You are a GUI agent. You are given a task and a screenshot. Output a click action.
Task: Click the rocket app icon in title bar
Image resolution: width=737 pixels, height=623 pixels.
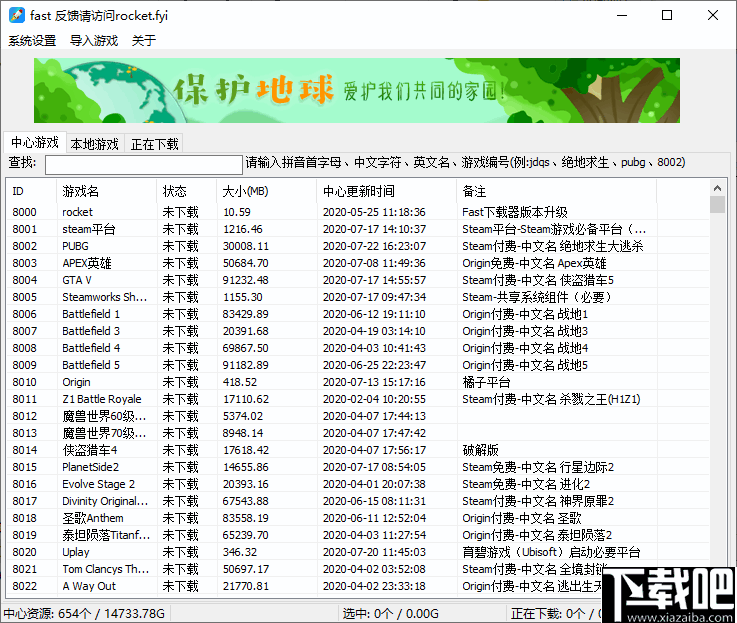point(16,16)
